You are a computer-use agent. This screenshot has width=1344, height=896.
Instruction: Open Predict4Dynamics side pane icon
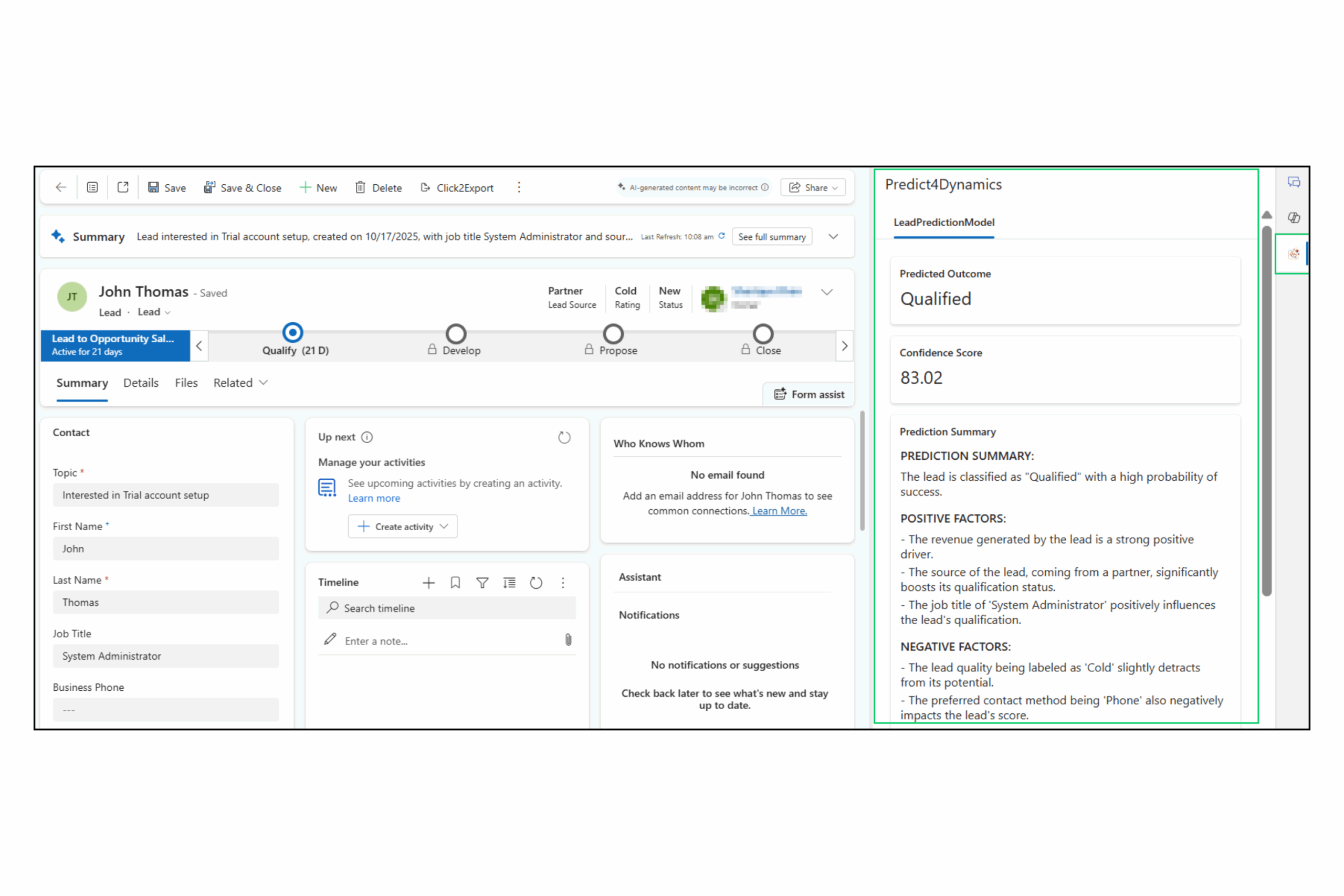1293,254
